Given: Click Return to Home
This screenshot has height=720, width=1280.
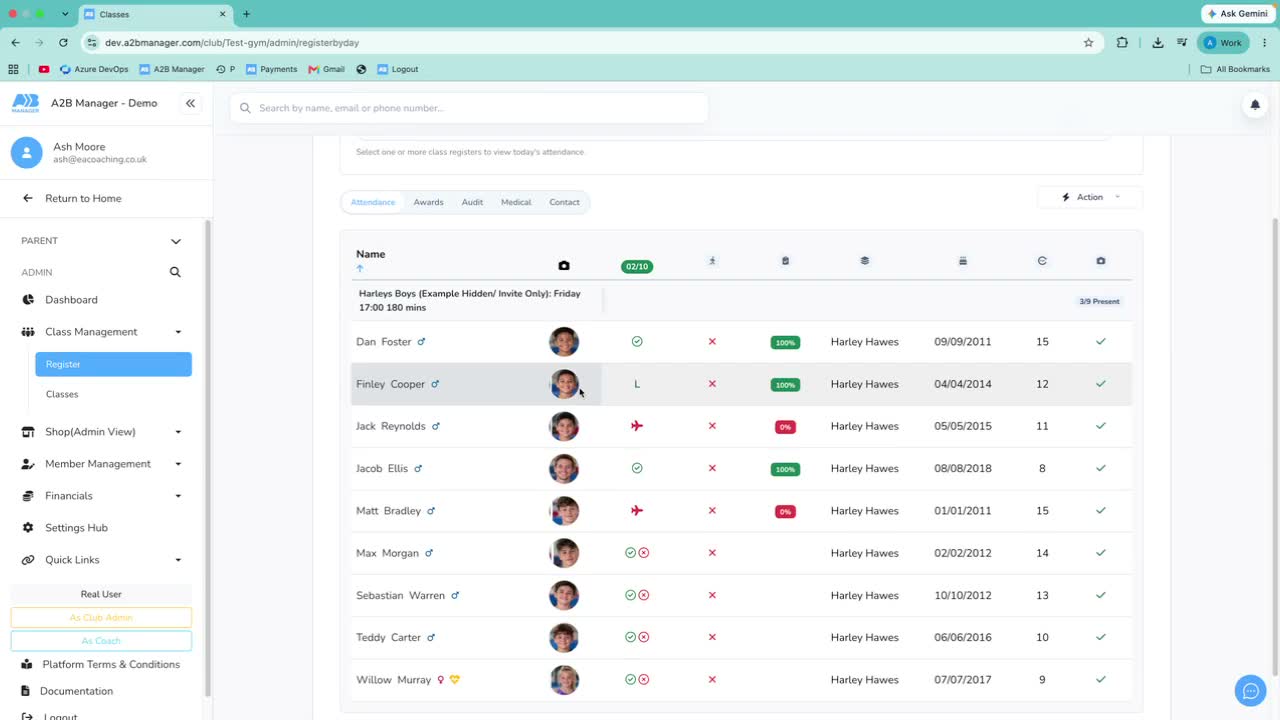Looking at the screenshot, I should pos(83,198).
